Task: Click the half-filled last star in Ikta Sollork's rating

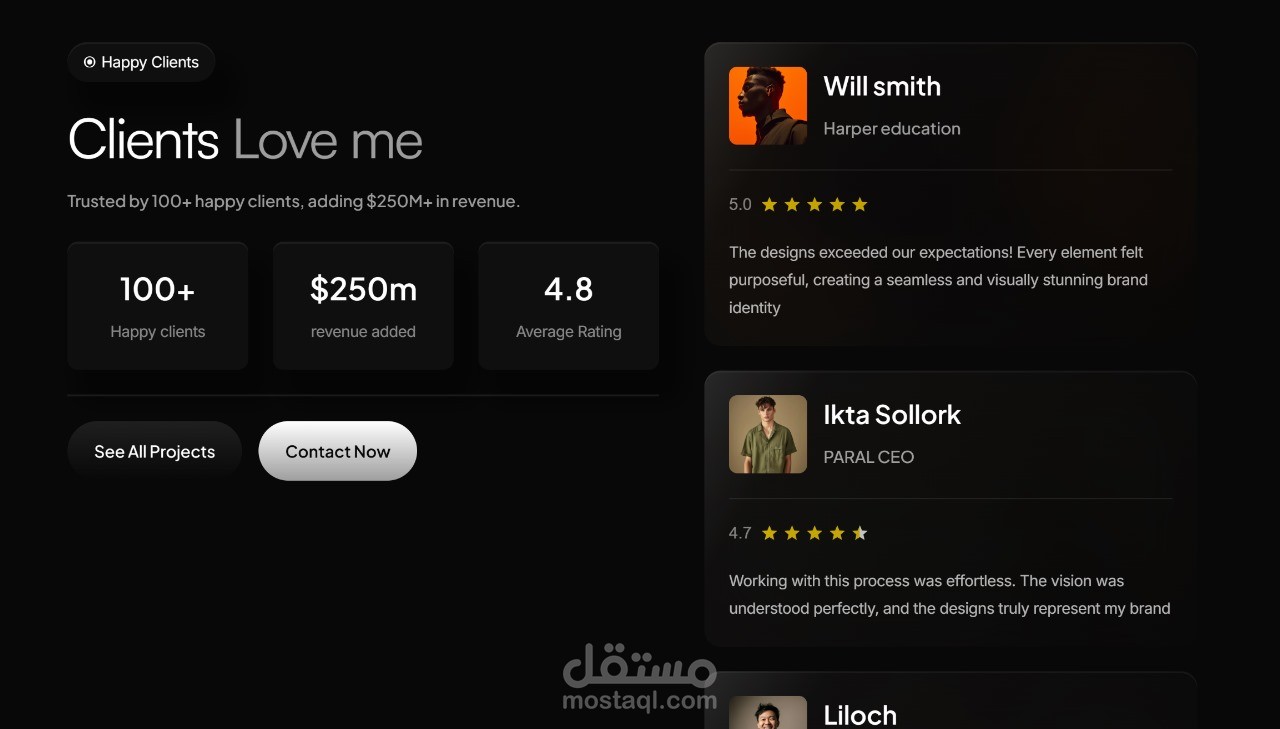Action: [860, 533]
